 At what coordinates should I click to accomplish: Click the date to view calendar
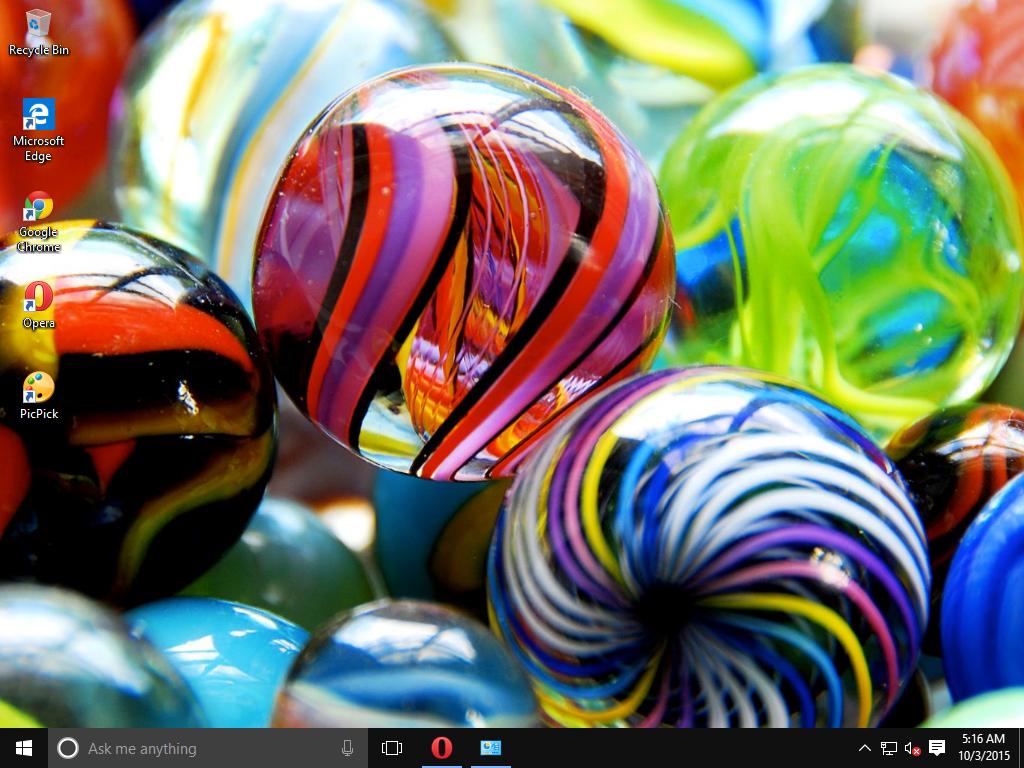[x=983, y=754]
